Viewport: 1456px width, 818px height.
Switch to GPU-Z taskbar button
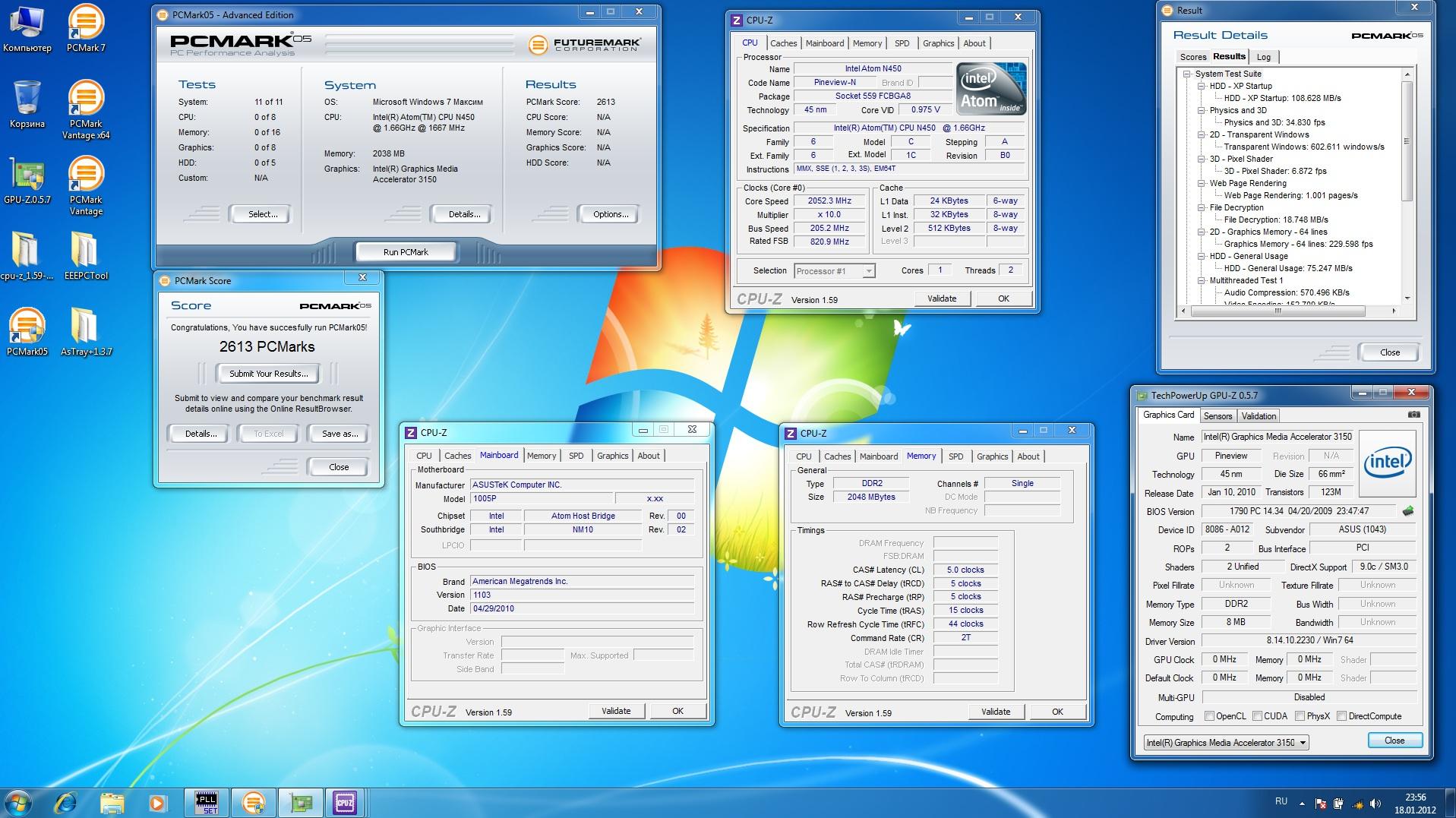click(301, 802)
